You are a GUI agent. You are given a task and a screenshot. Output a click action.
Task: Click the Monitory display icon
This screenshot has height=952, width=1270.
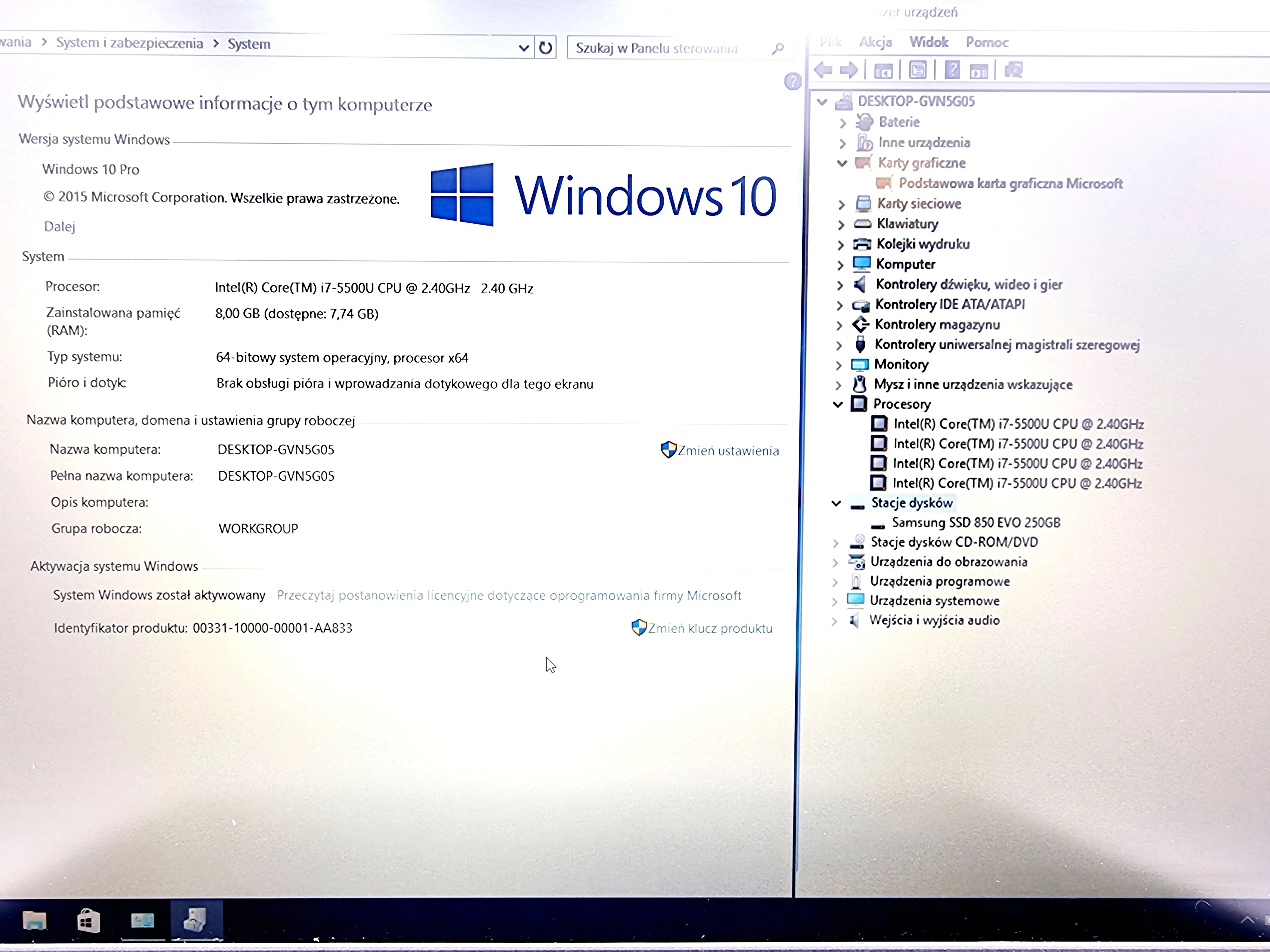pos(860,364)
